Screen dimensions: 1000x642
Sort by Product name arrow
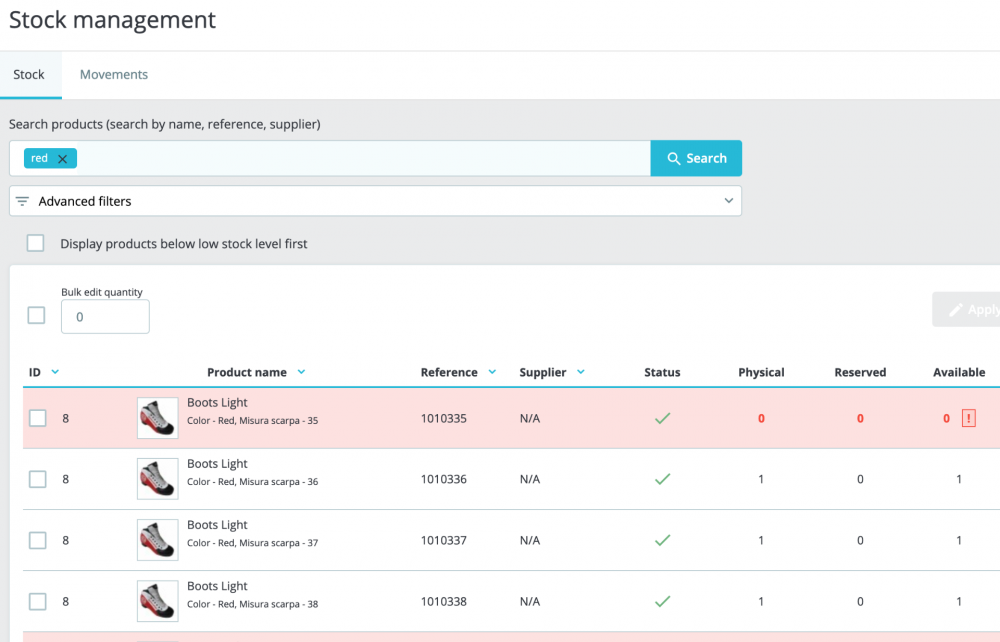coord(301,372)
